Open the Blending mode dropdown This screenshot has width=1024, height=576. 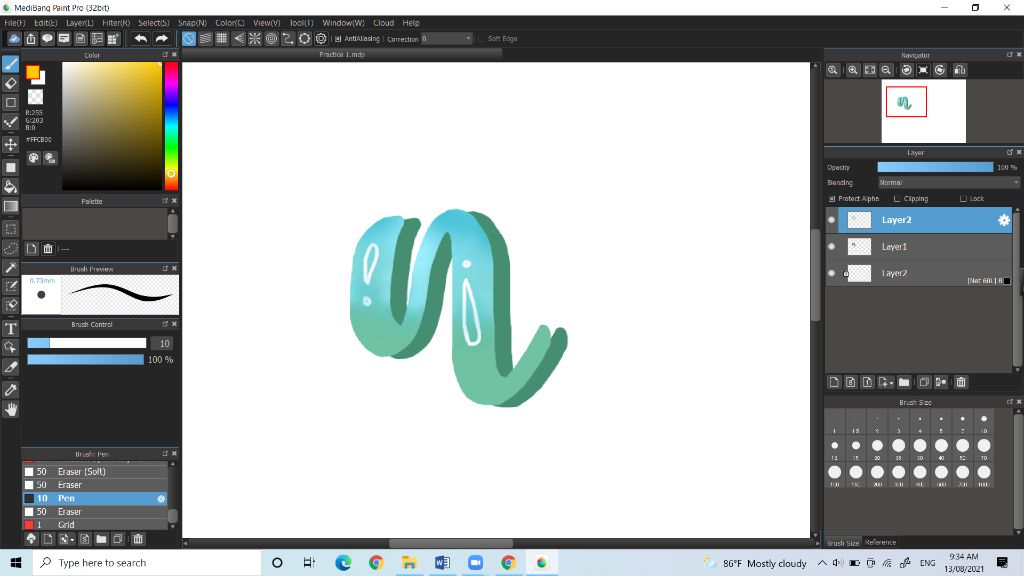(948, 183)
